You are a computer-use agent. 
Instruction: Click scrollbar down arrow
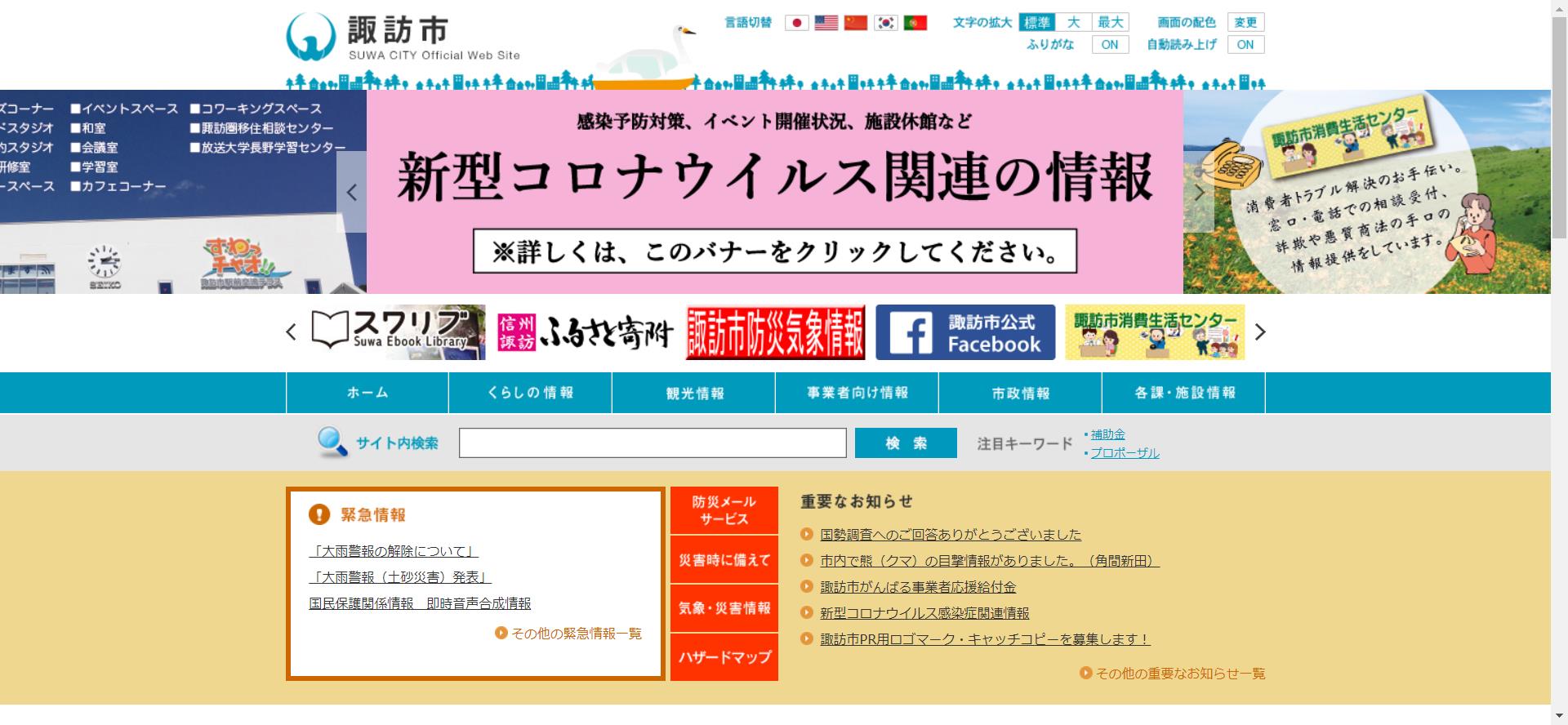click(1559, 718)
